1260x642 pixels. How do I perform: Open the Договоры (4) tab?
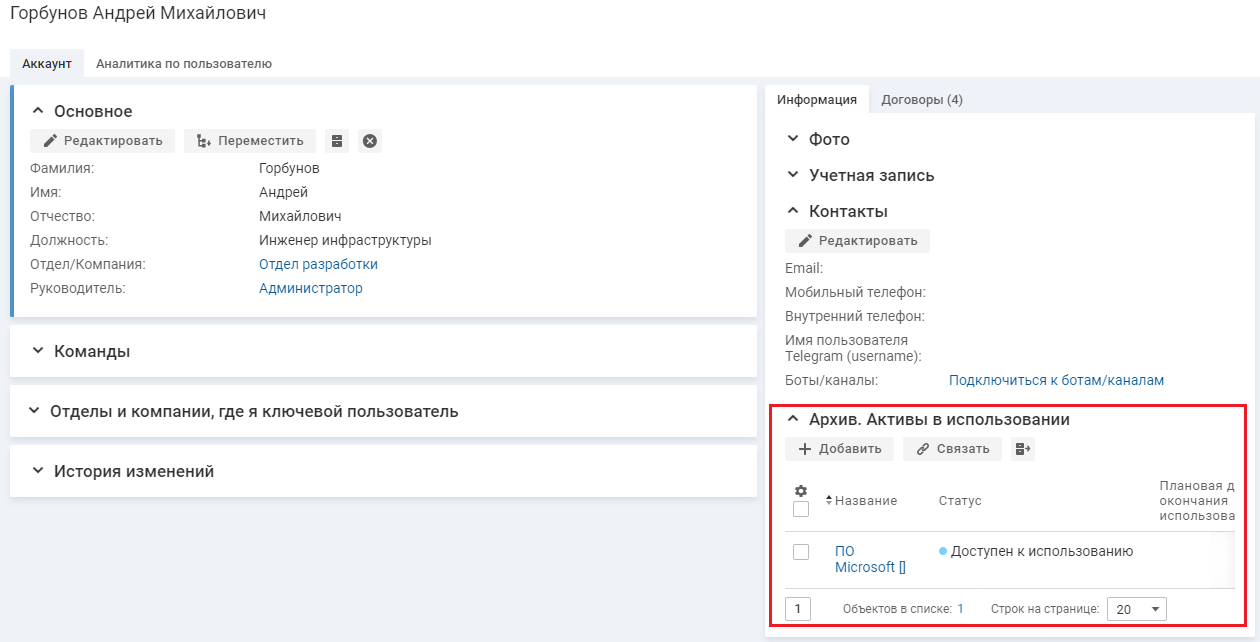coord(921,100)
